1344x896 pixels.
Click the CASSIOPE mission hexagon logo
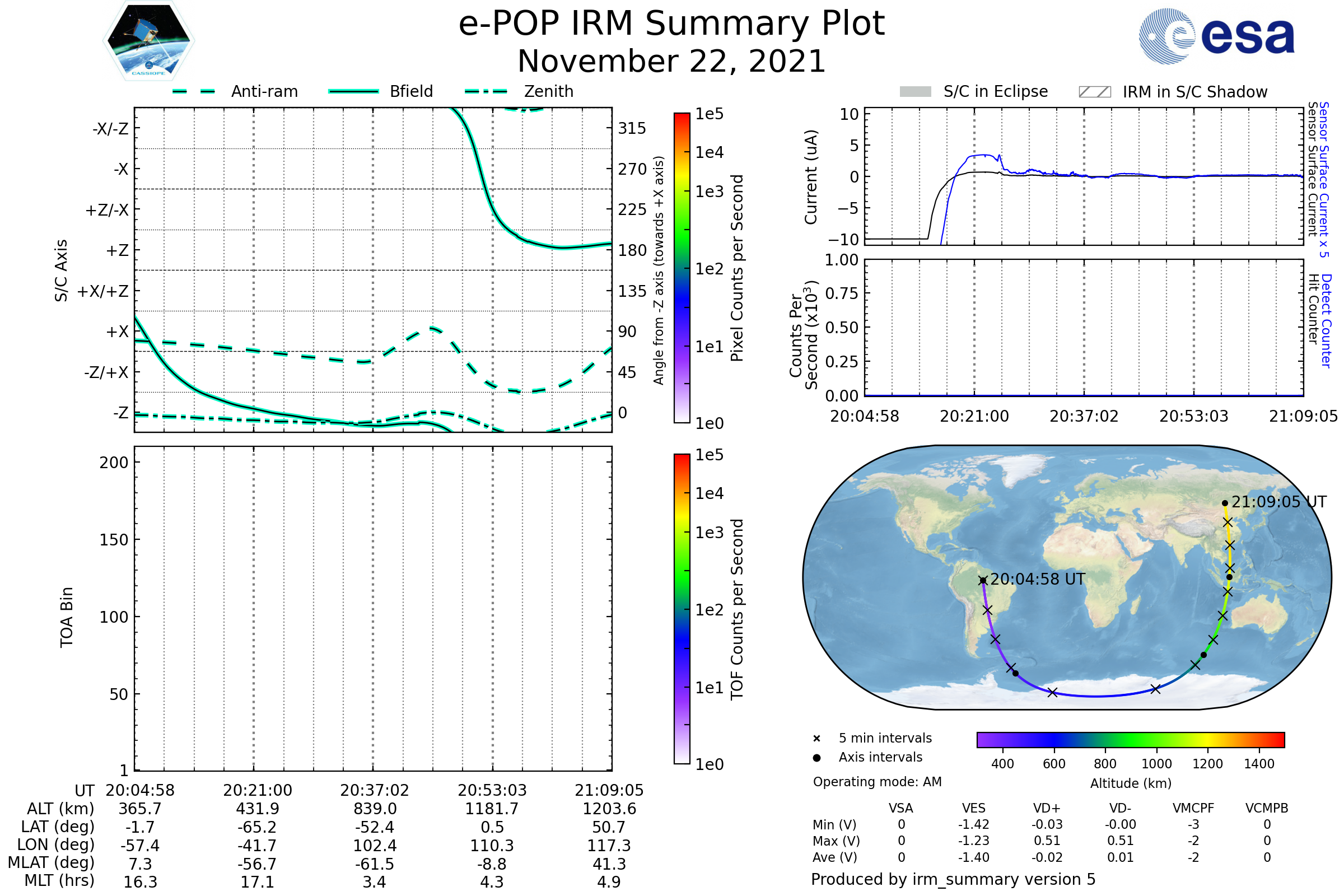point(148,41)
